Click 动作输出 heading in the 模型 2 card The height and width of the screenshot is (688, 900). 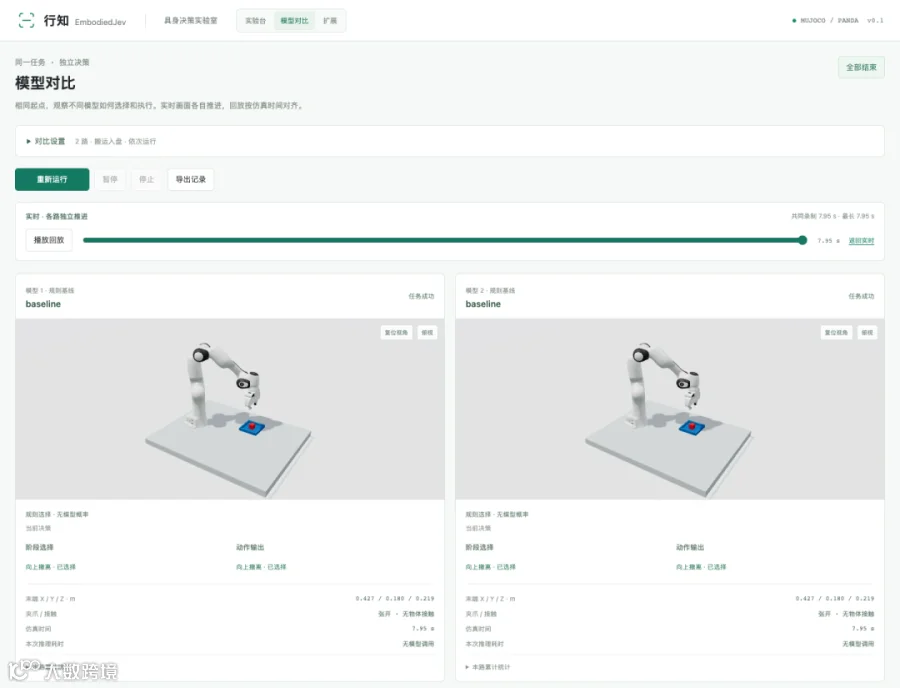point(690,547)
